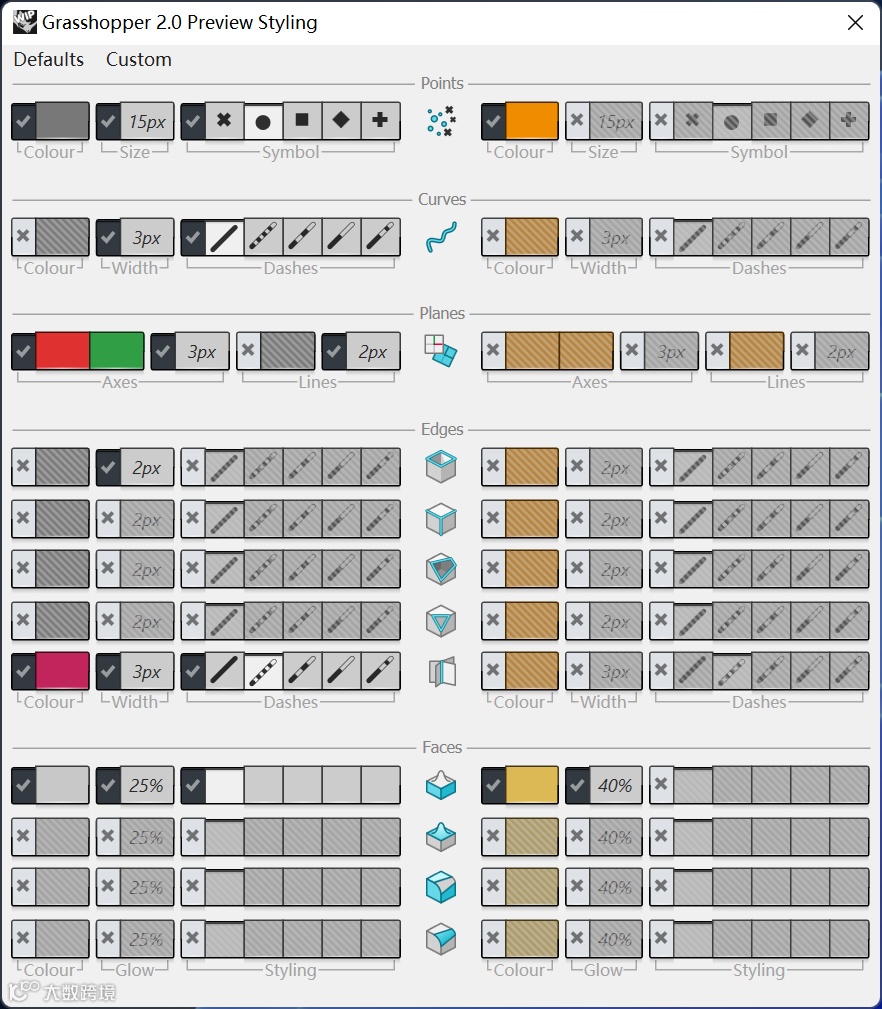
Task: Click the crimson Edges colour swatch
Action: [62, 671]
